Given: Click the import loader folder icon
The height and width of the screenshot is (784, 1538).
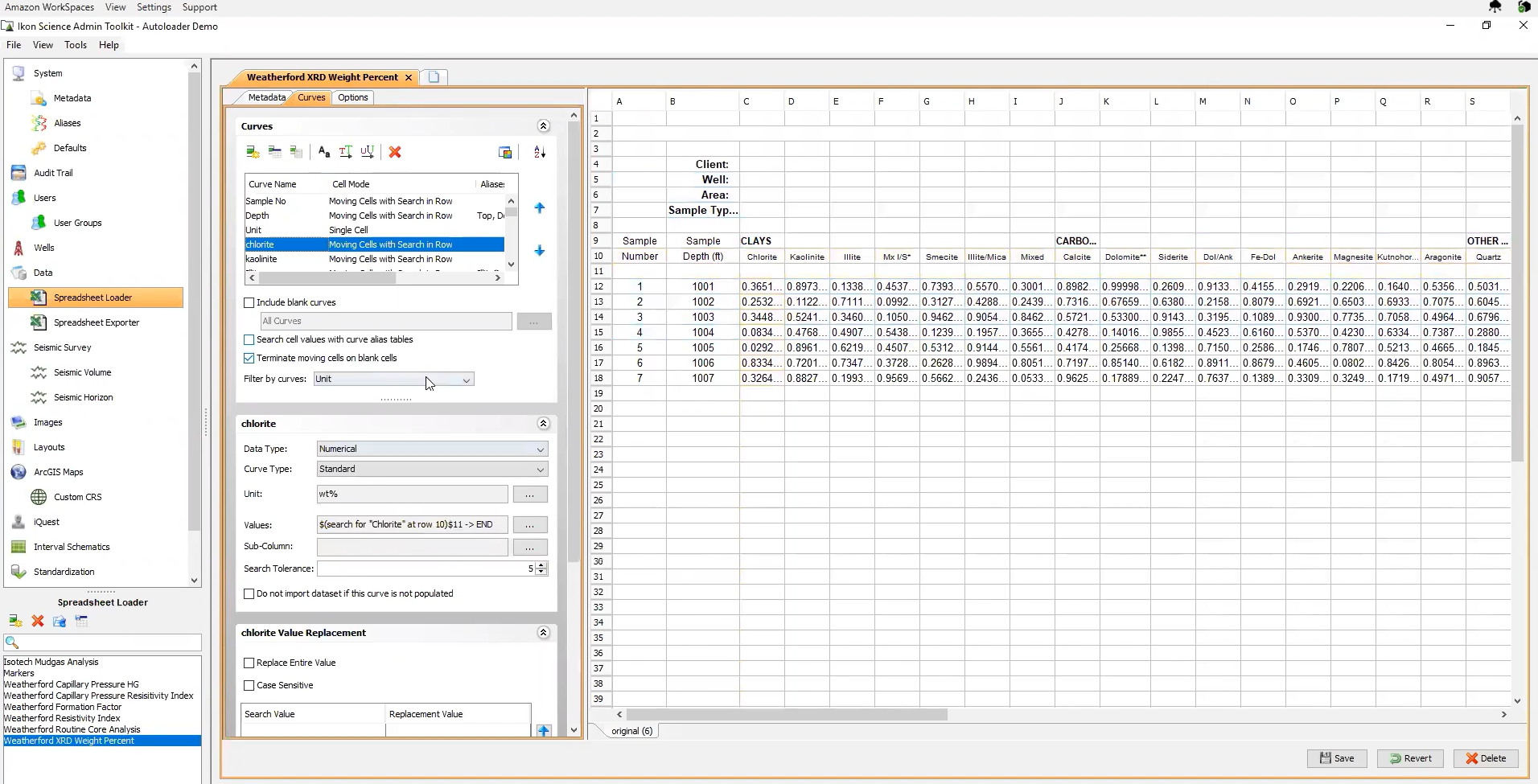Looking at the screenshot, I should coord(59,621).
